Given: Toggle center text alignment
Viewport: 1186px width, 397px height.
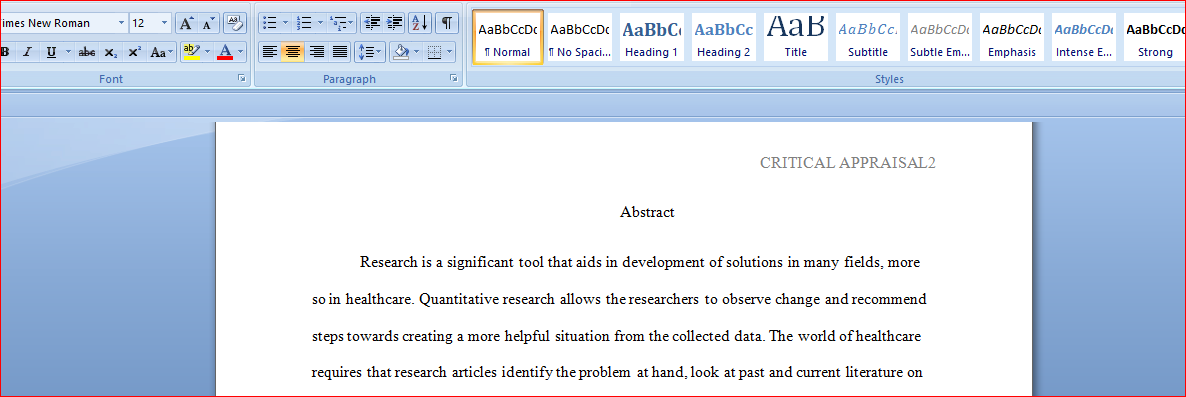Looking at the screenshot, I should coord(293,52).
